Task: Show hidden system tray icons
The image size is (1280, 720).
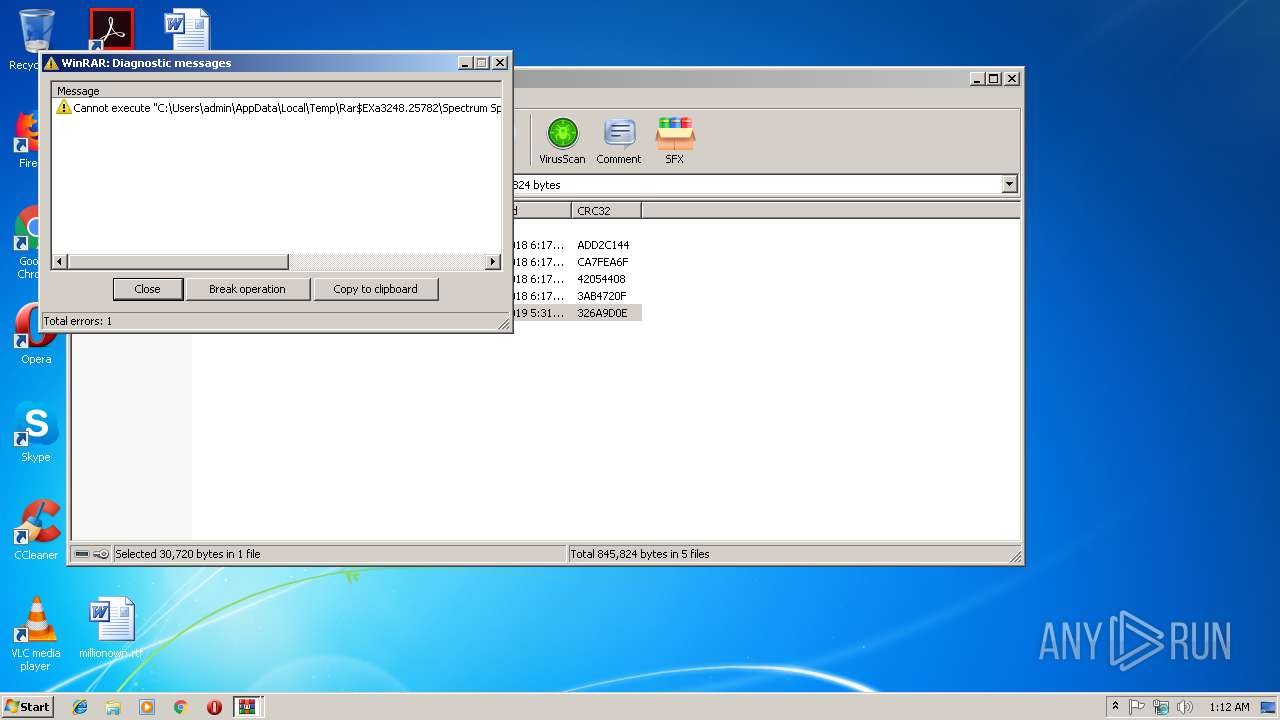Action: (x=1115, y=707)
